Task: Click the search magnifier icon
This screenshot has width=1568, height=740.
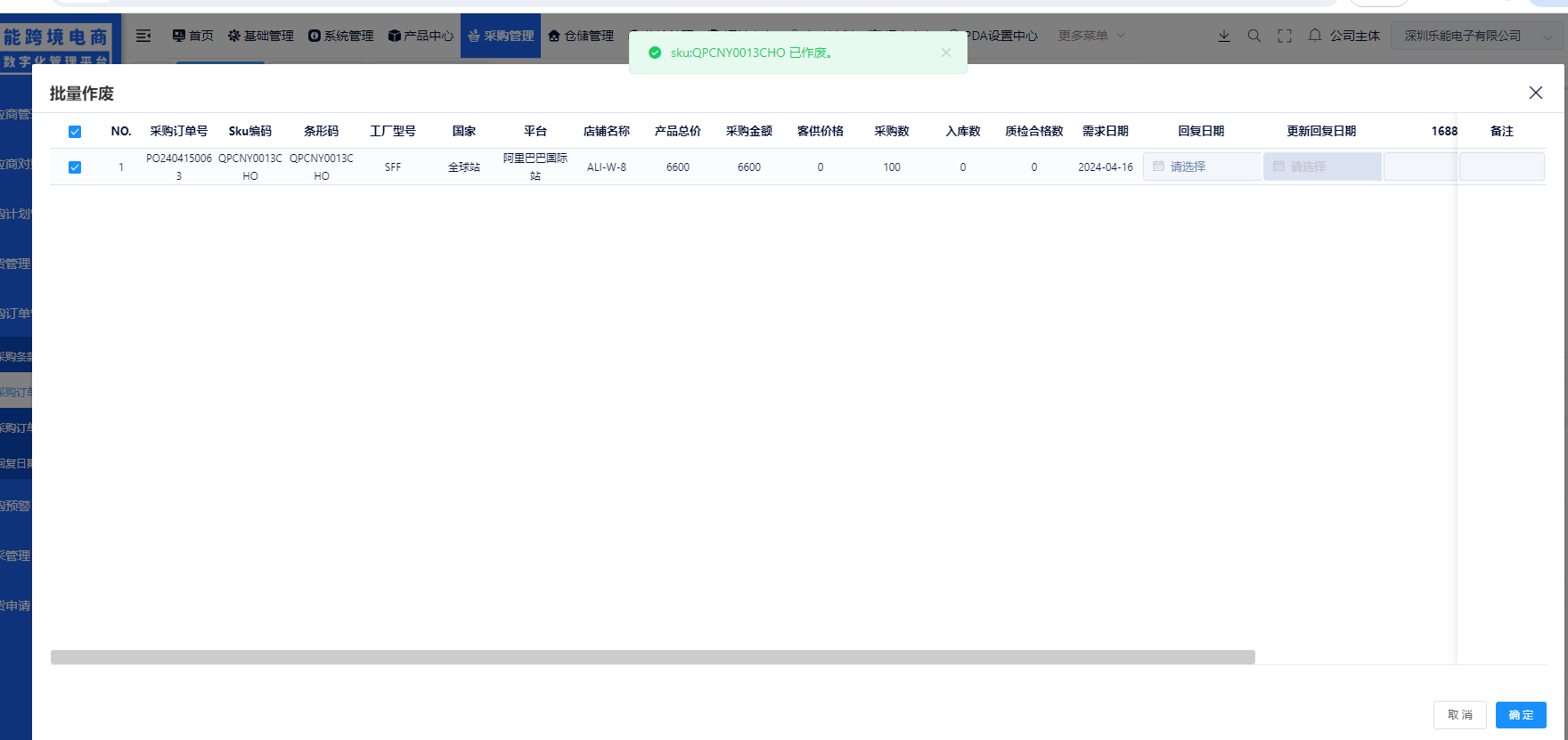Action: (1254, 36)
